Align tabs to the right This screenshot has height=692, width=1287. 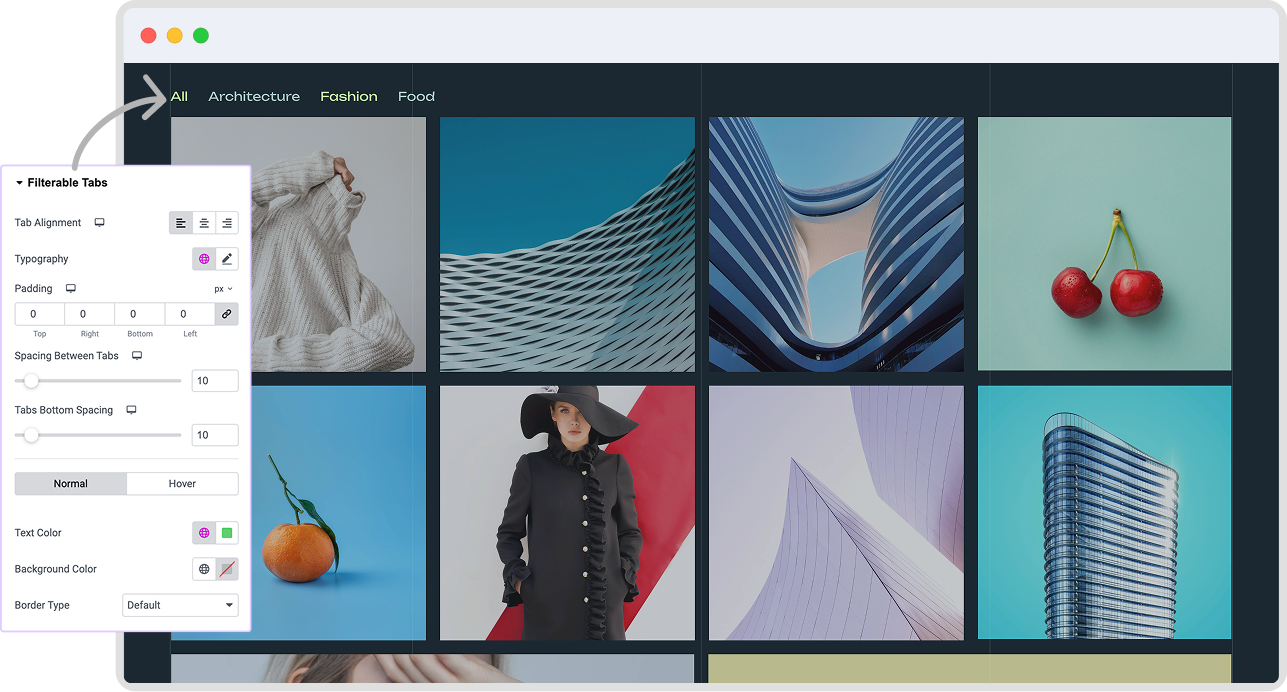click(x=227, y=223)
